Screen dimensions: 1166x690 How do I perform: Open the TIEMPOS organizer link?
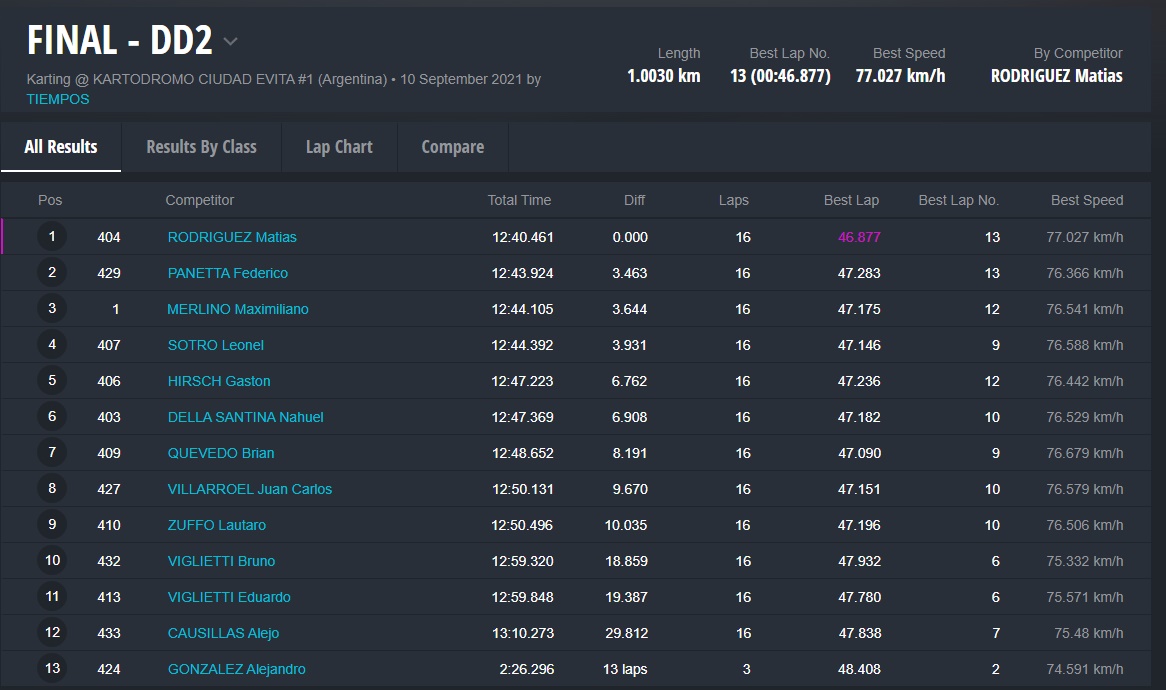click(x=58, y=99)
